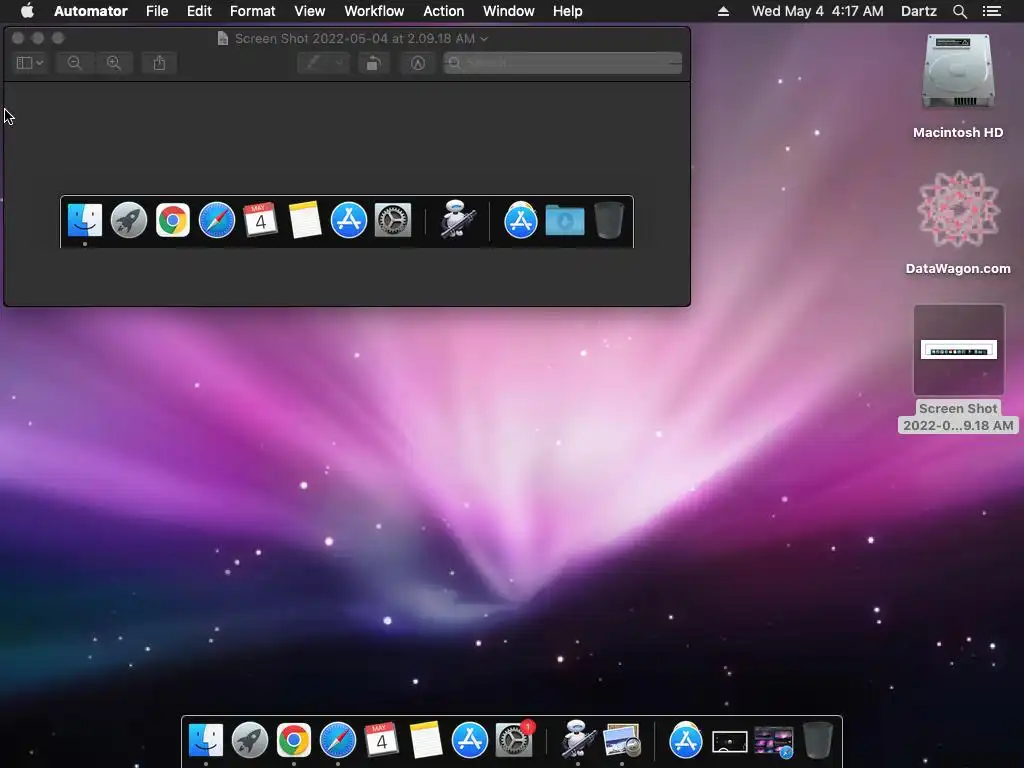Click the date and time in menu bar
Viewport: 1024px width, 768px height.
click(818, 11)
